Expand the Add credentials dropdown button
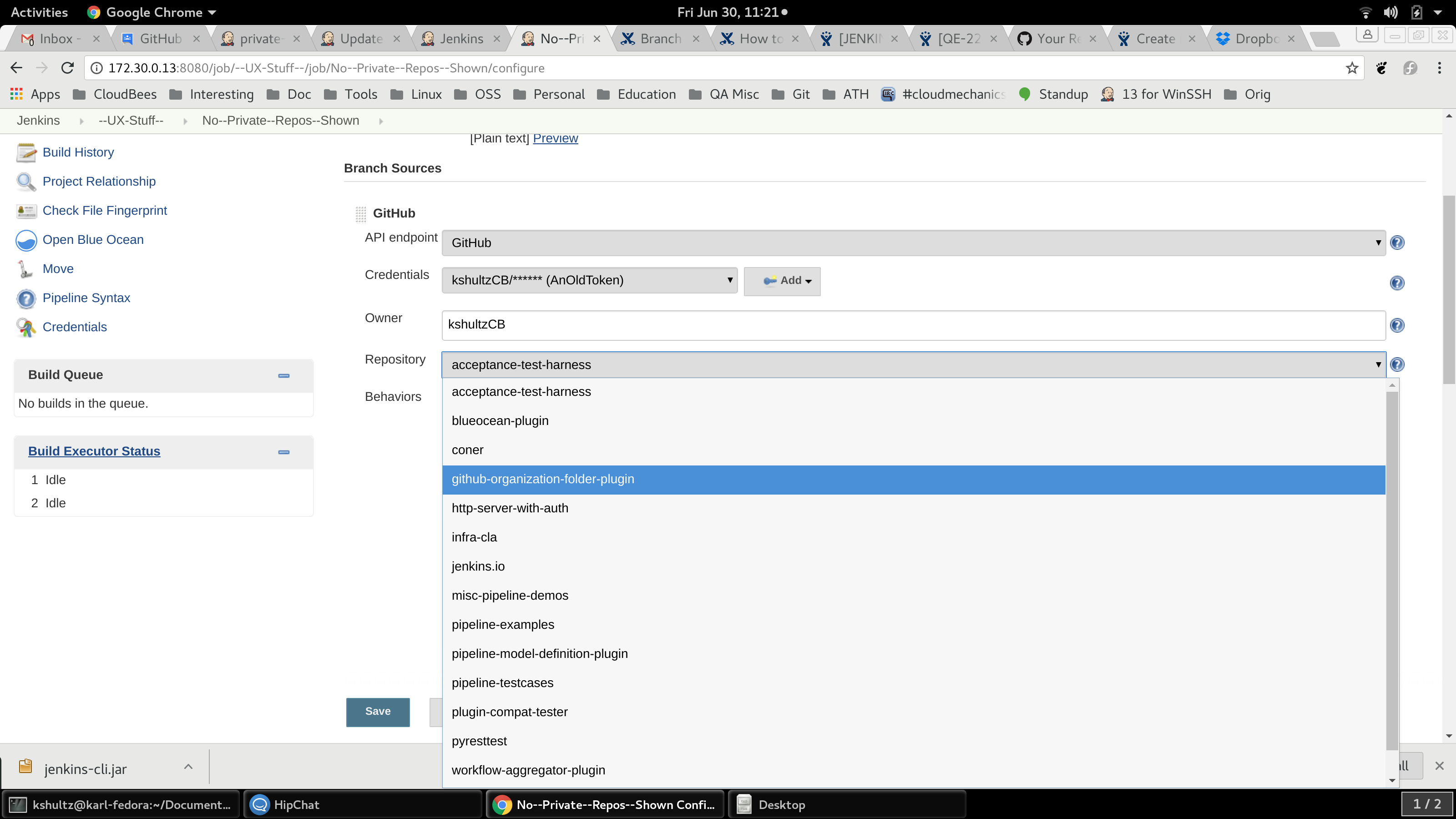Image resolution: width=1456 pixels, height=819 pixels. coord(782,281)
